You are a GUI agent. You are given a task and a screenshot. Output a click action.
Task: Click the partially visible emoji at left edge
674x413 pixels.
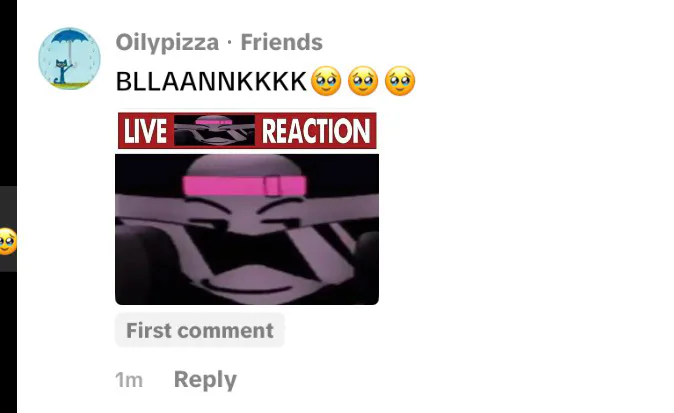pos(8,242)
